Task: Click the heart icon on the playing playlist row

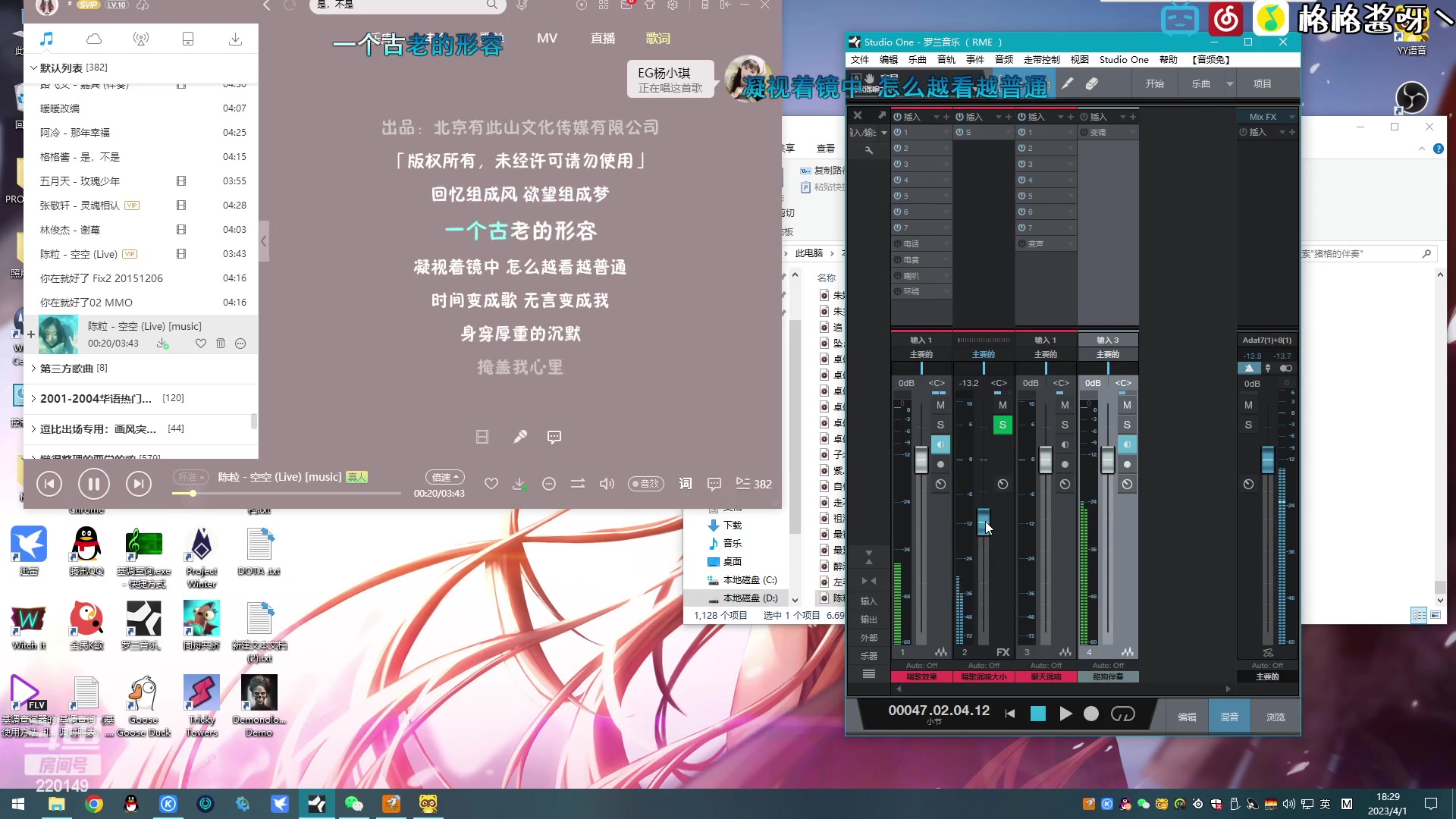Action: click(x=201, y=344)
